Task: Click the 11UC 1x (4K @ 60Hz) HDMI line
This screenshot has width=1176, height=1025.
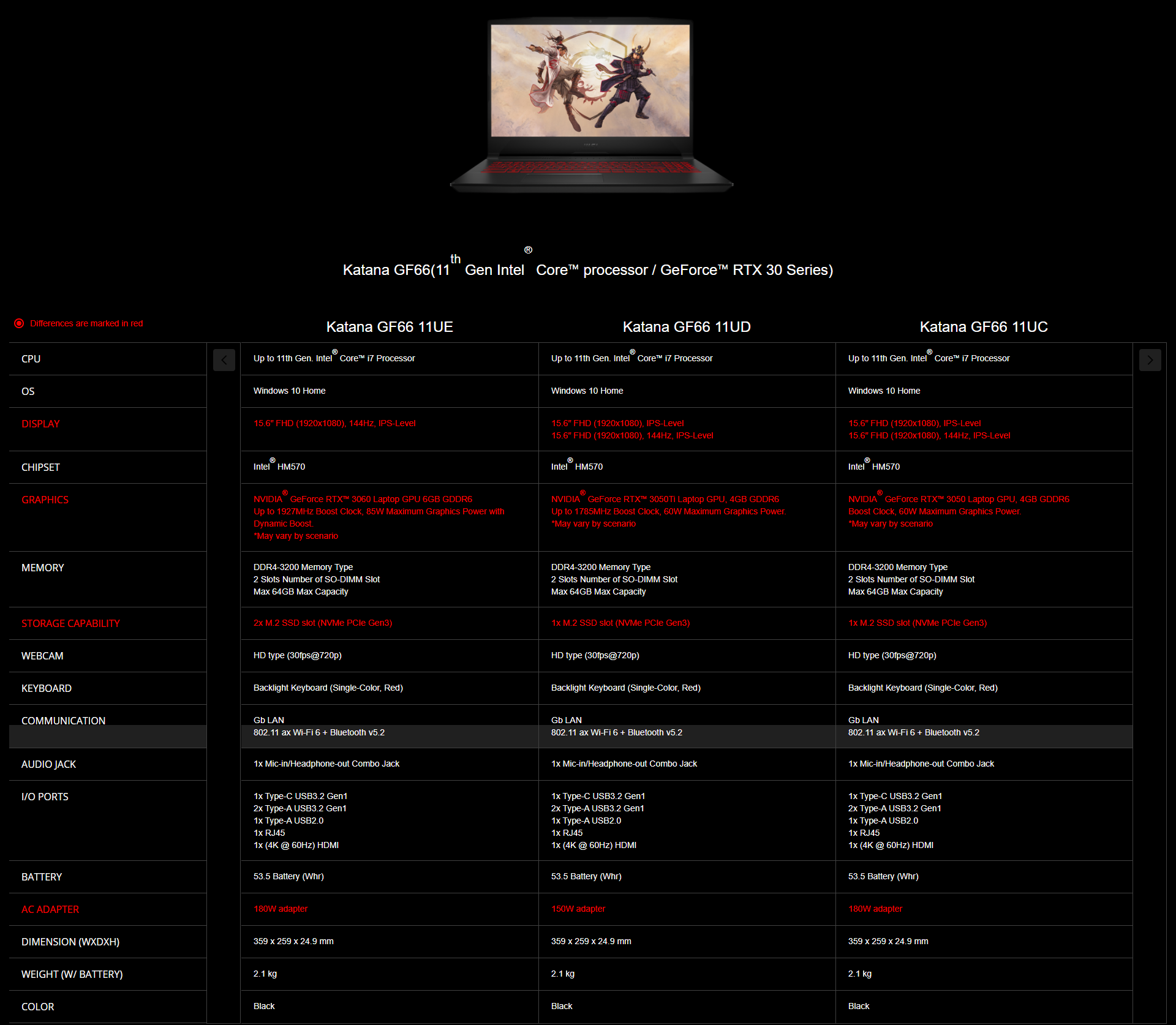Action: [891, 845]
